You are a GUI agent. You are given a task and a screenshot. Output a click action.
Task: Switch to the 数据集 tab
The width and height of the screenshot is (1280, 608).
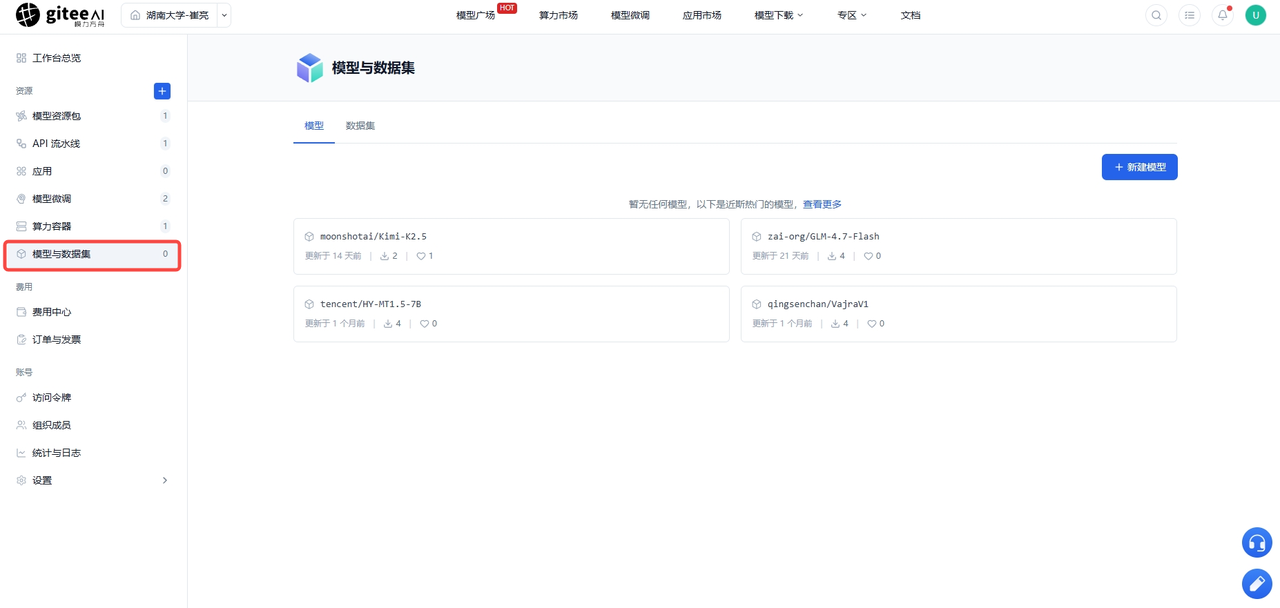[360, 126]
